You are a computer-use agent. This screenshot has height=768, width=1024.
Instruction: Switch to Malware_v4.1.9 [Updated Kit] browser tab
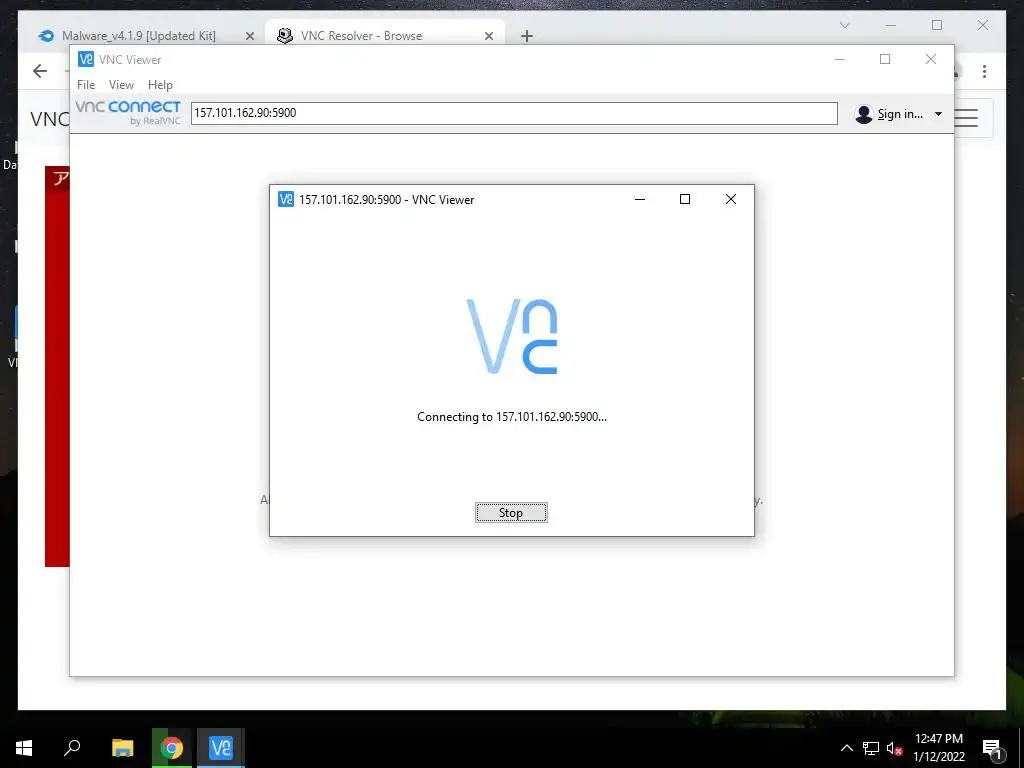point(138,36)
